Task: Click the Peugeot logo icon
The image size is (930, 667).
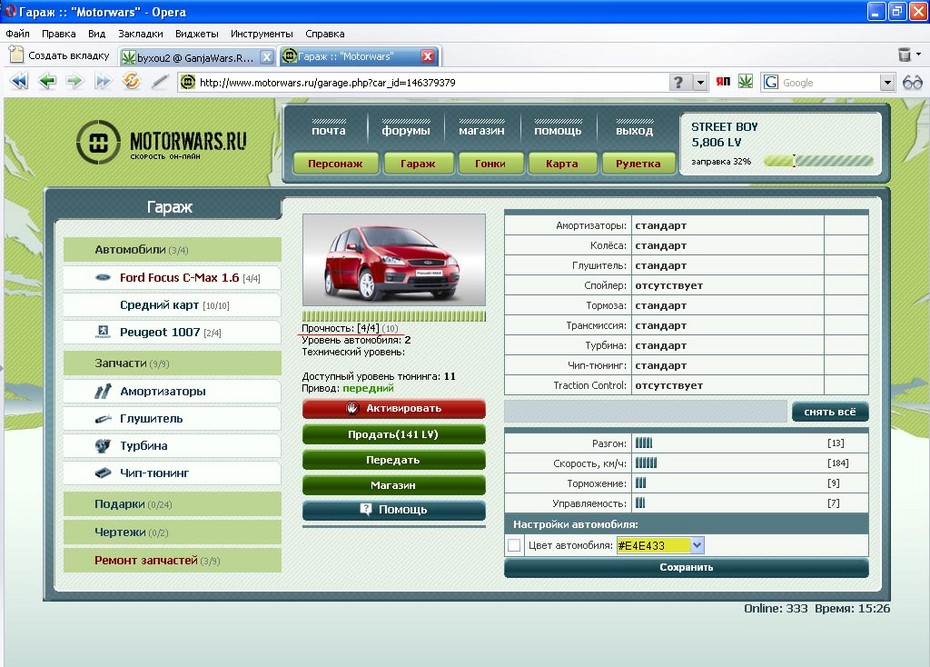Action: click(103, 332)
